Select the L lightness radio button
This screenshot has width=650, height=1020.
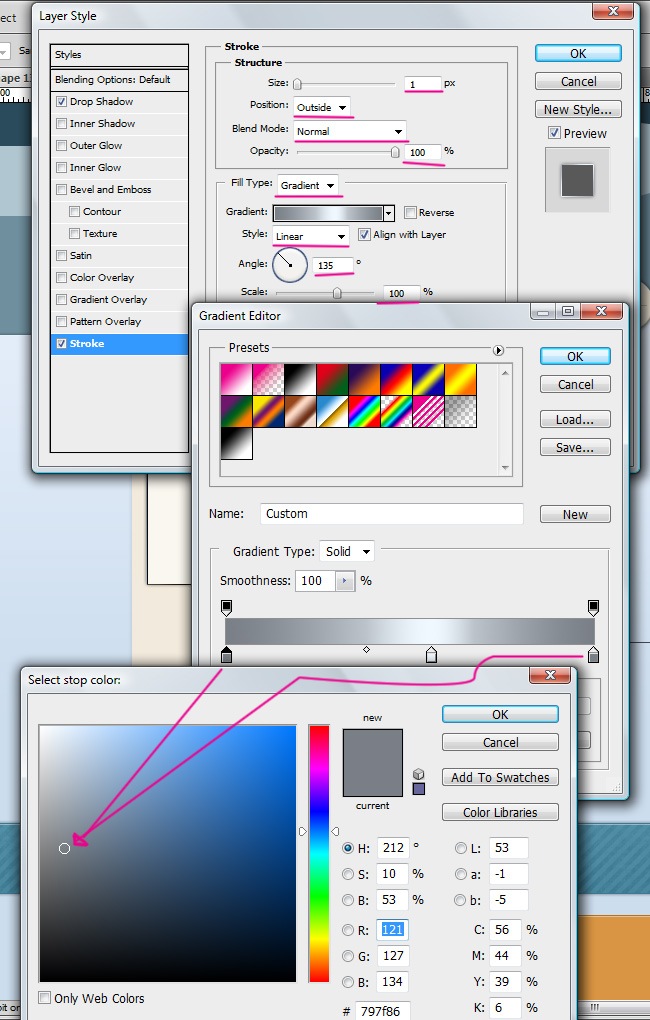(x=461, y=848)
